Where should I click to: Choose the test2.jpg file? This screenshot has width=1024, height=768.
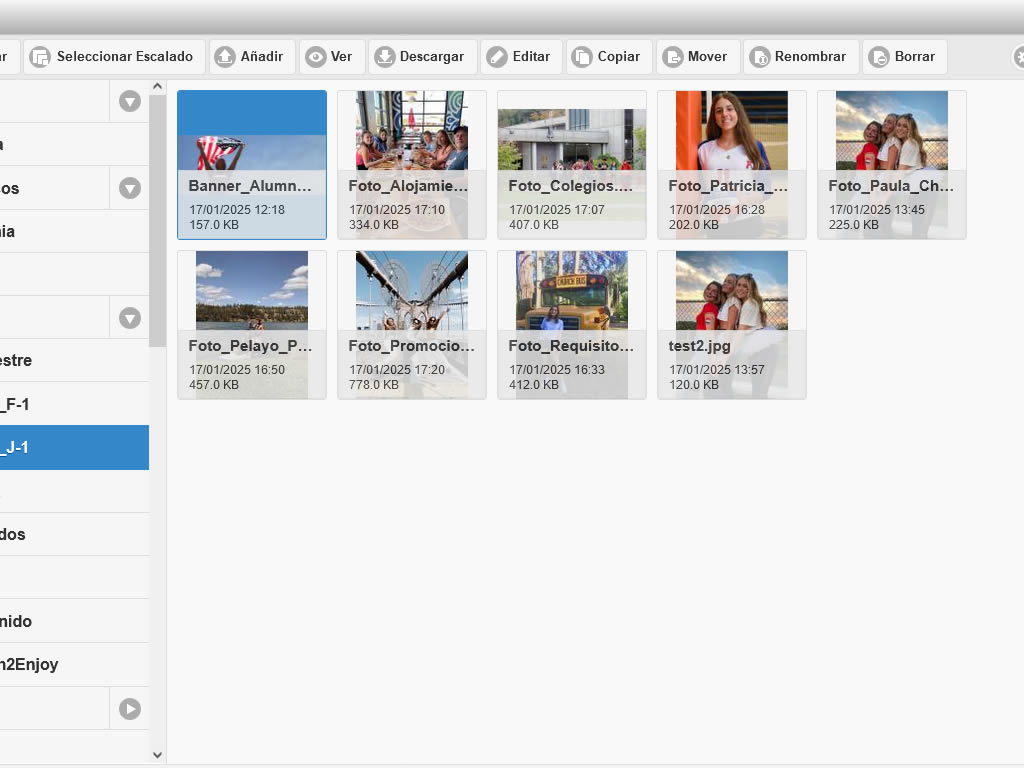tap(732, 325)
